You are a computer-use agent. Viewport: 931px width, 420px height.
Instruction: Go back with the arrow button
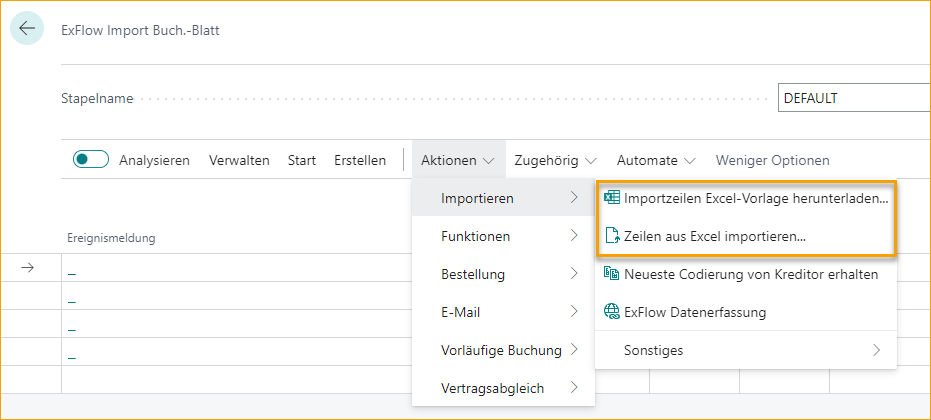[x=27, y=29]
